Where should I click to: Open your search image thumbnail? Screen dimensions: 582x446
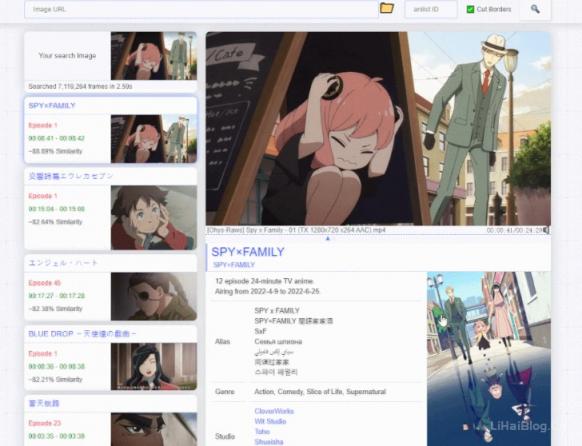(154, 56)
